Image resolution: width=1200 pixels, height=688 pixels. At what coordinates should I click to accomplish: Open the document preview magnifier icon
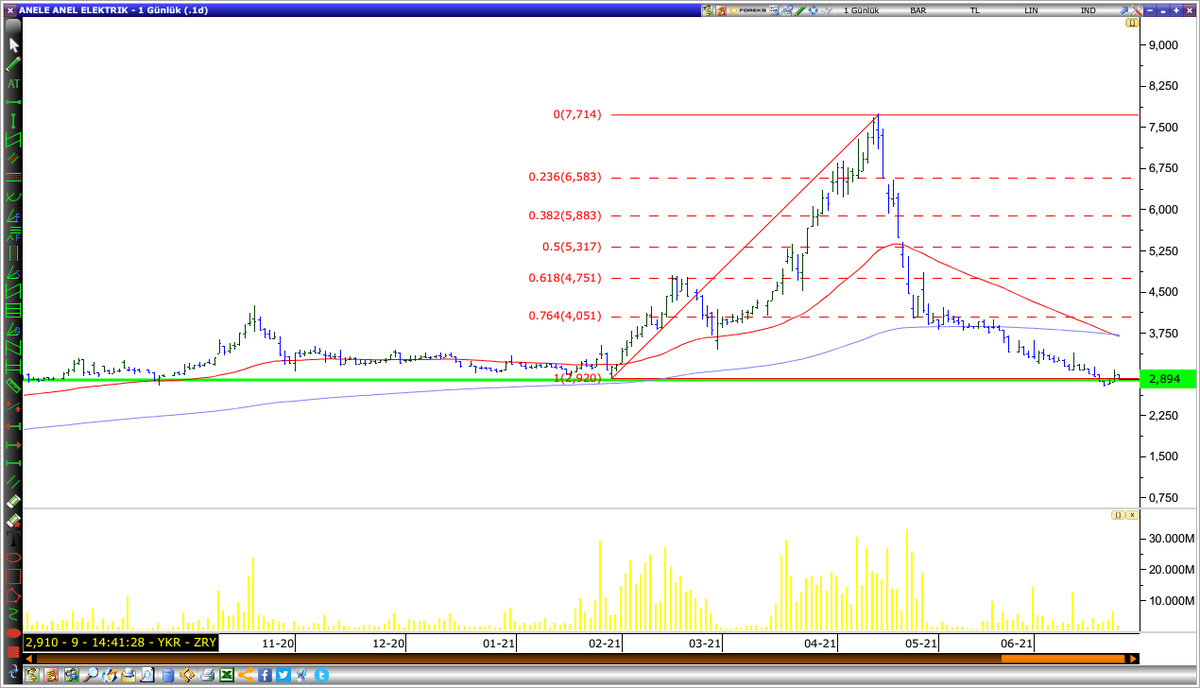coord(148,675)
